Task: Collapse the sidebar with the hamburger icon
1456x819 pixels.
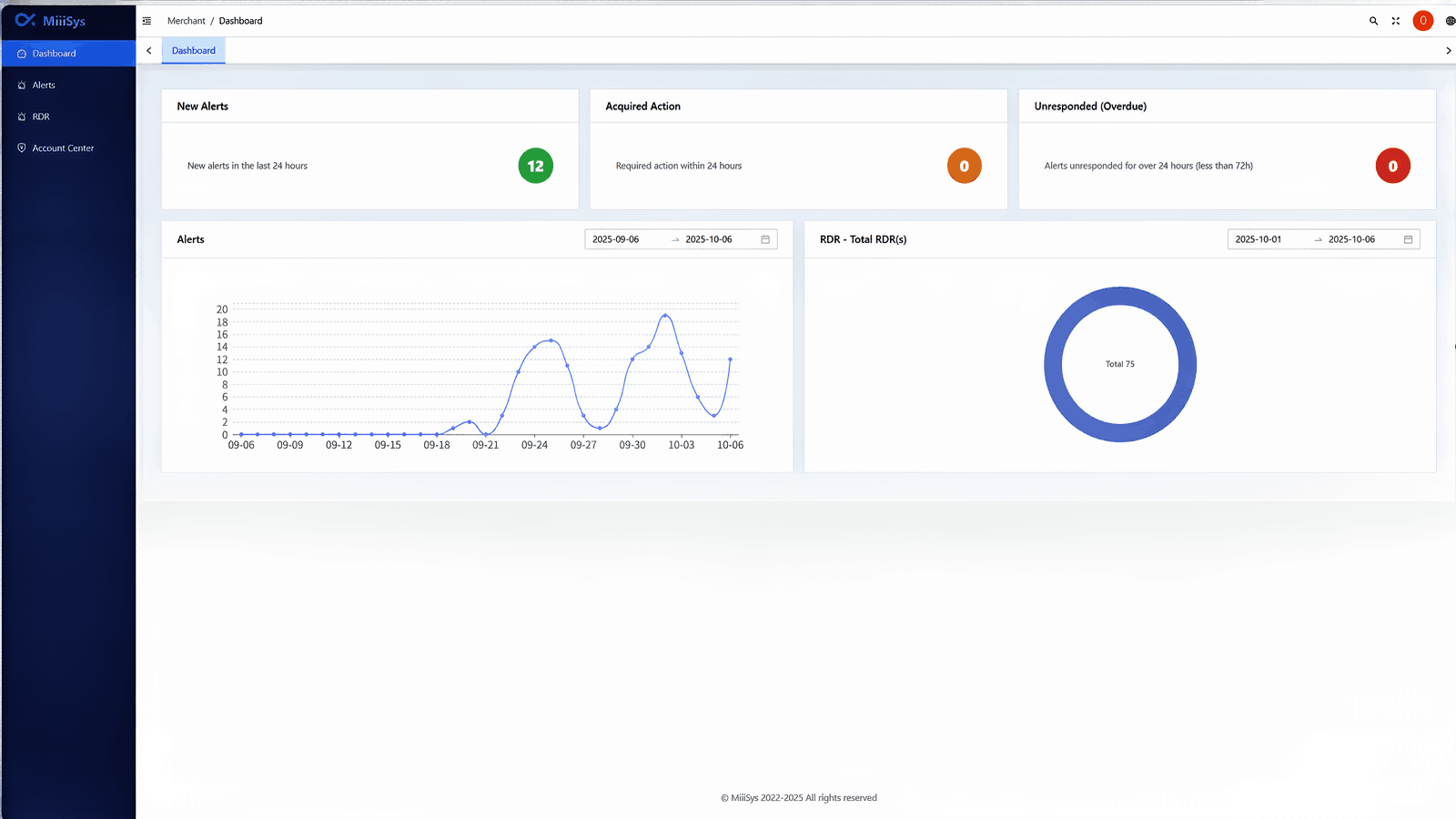Action: [x=147, y=21]
